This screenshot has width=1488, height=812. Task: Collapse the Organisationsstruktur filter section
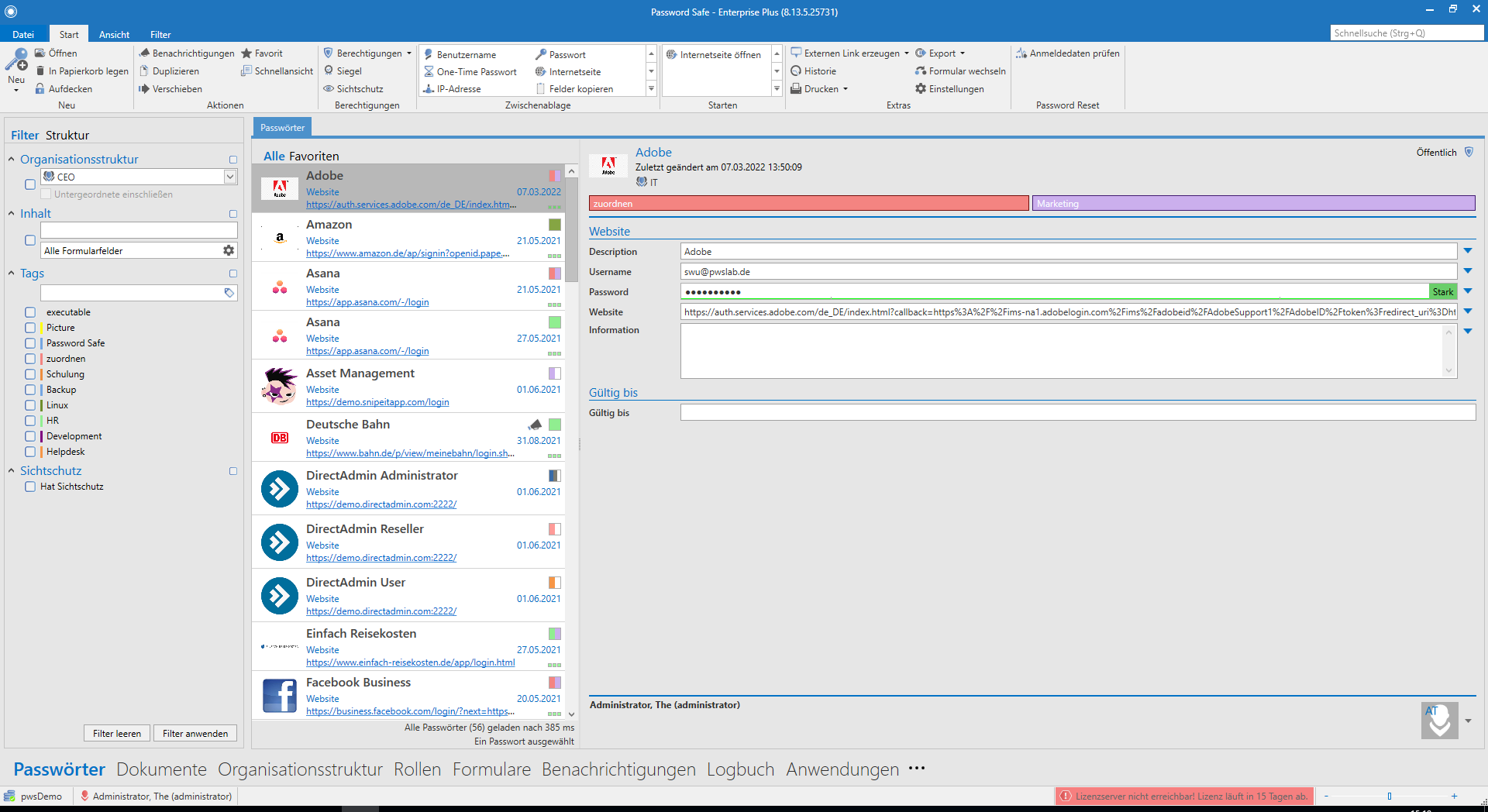12,160
